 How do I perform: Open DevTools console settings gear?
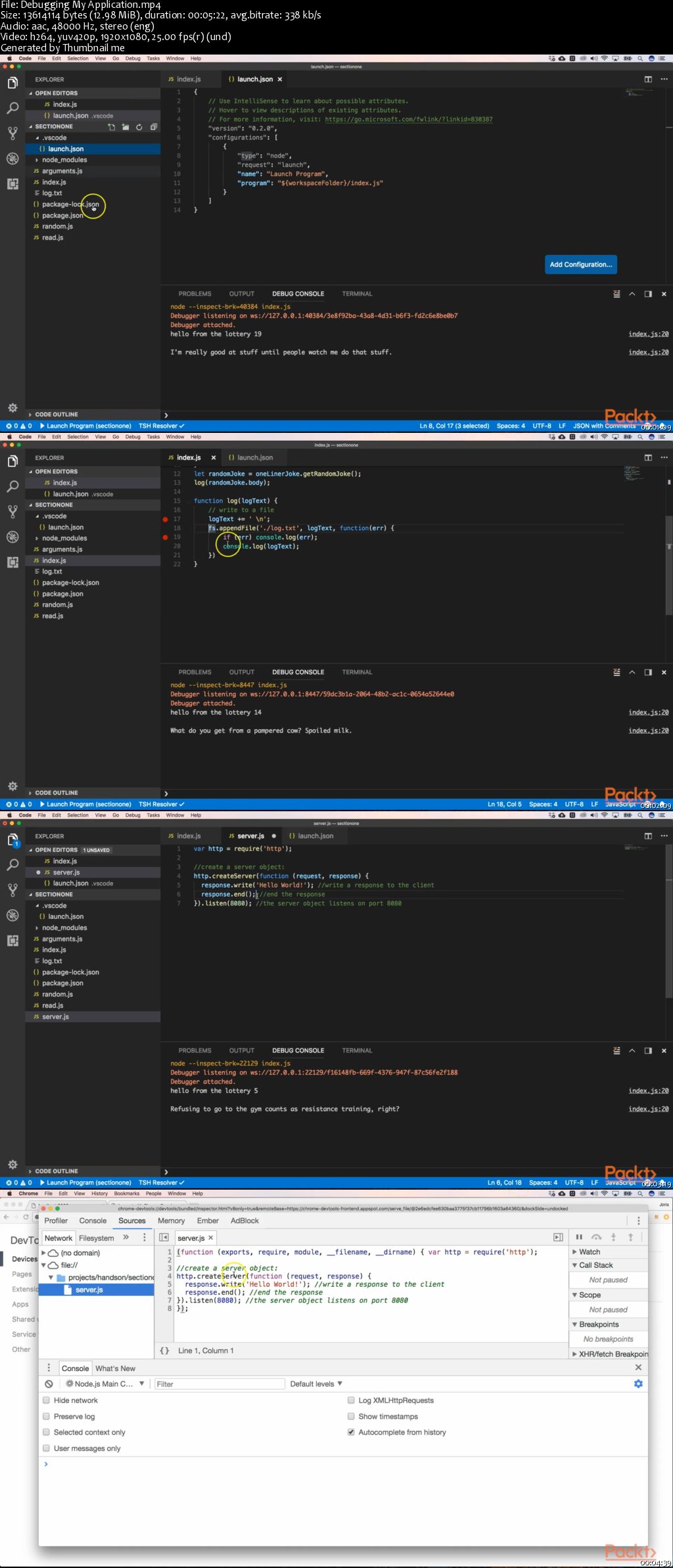click(638, 1383)
